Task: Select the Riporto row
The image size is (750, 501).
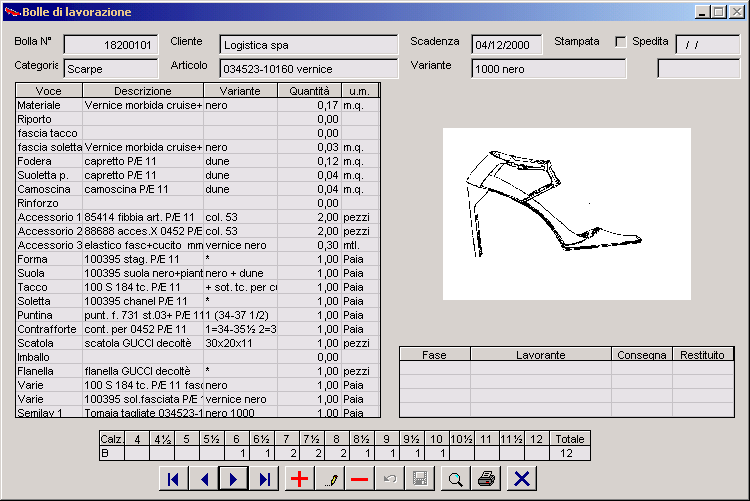Action: (x=198, y=119)
